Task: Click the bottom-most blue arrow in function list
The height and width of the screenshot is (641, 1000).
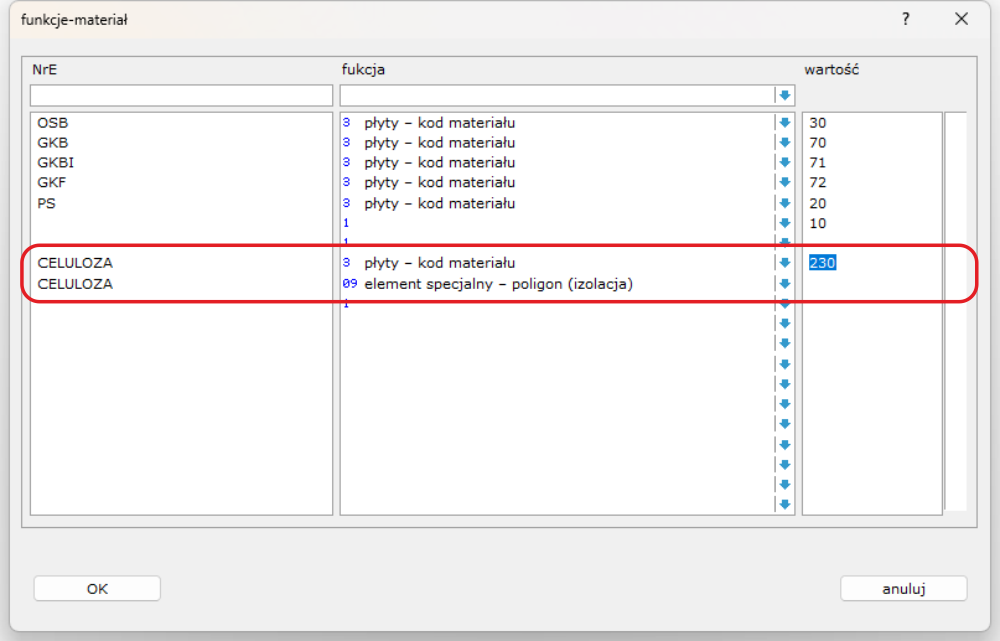Action: 785,505
